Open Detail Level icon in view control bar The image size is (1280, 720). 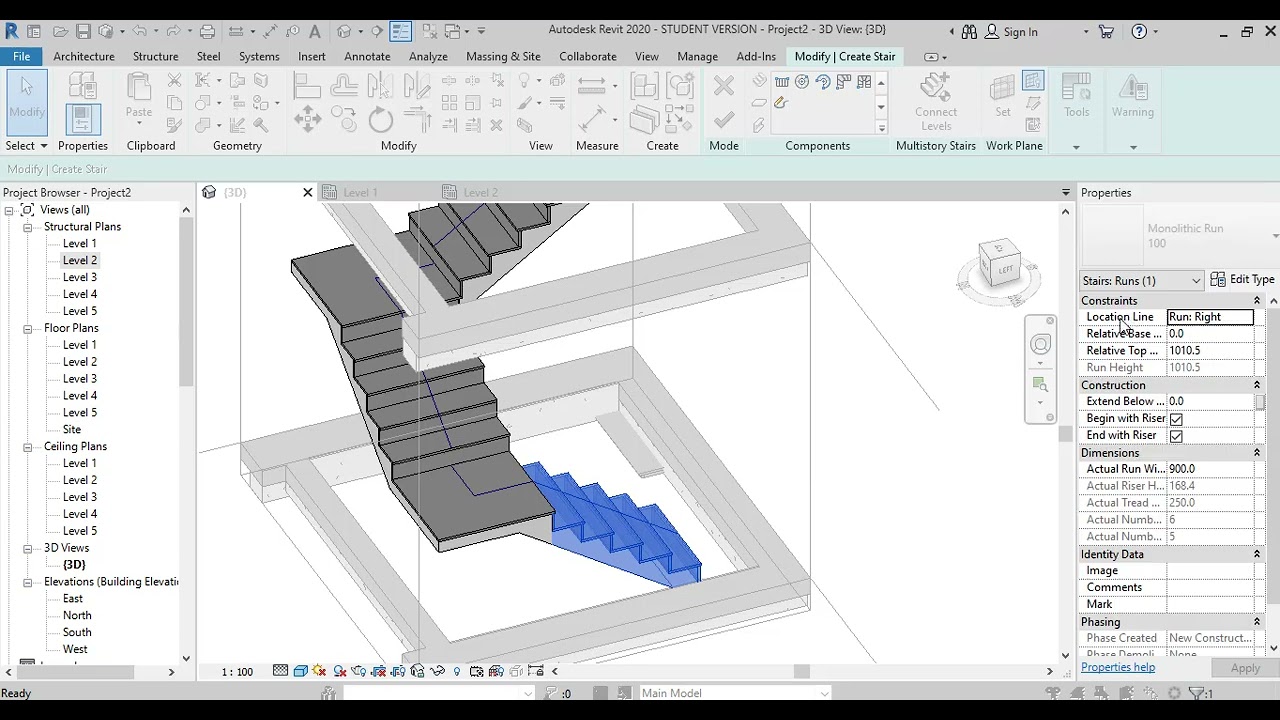pyautogui.click(x=281, y=671)
